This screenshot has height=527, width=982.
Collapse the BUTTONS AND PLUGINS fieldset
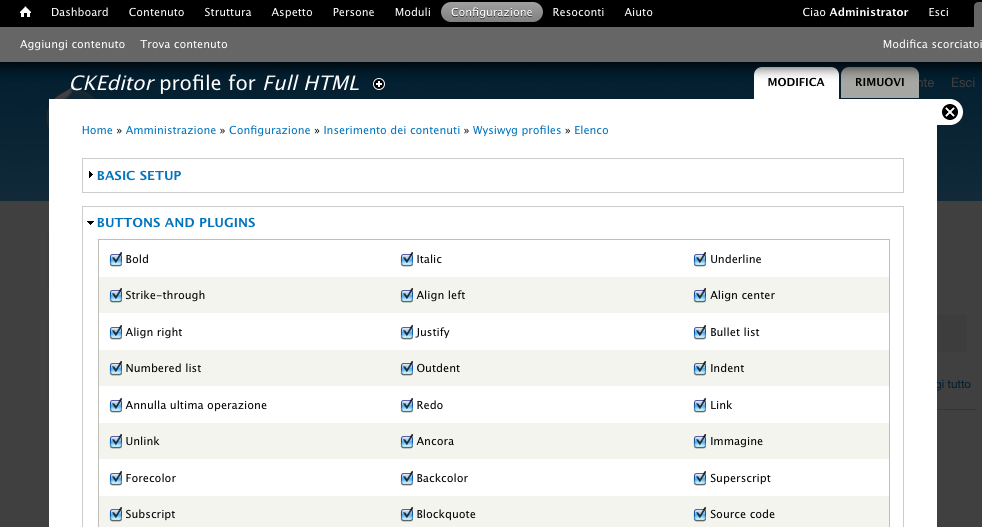pyautogui.click(x=176, y=222)
